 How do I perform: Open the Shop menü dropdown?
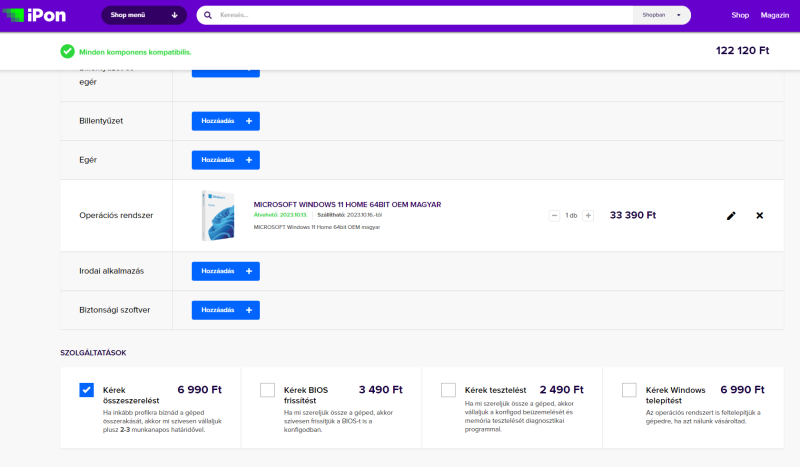click(x=144, y=15)
